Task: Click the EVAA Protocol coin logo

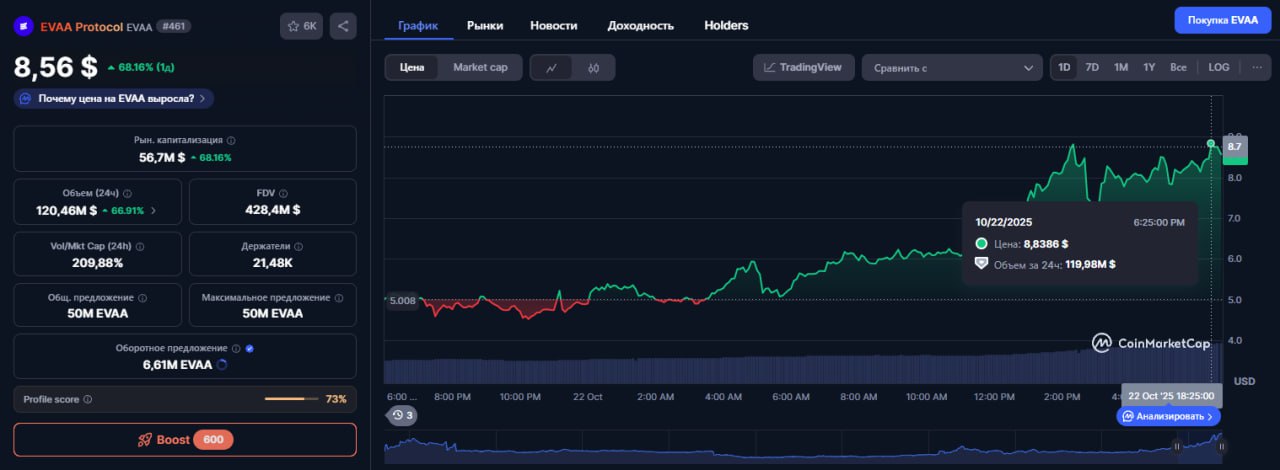Action: click(x=22, y=27)
